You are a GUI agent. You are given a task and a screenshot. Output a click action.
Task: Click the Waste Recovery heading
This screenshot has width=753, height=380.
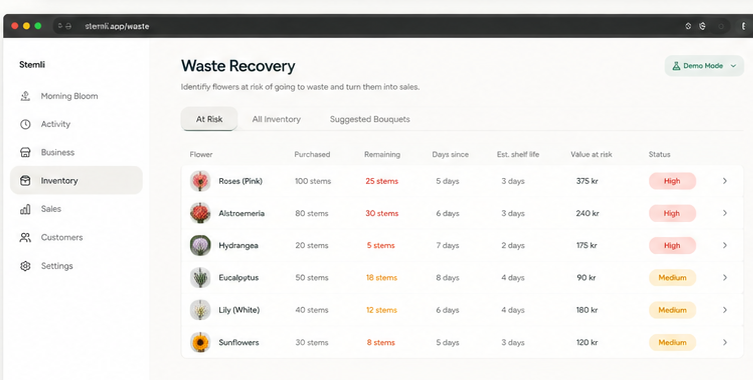coord(238,66)
